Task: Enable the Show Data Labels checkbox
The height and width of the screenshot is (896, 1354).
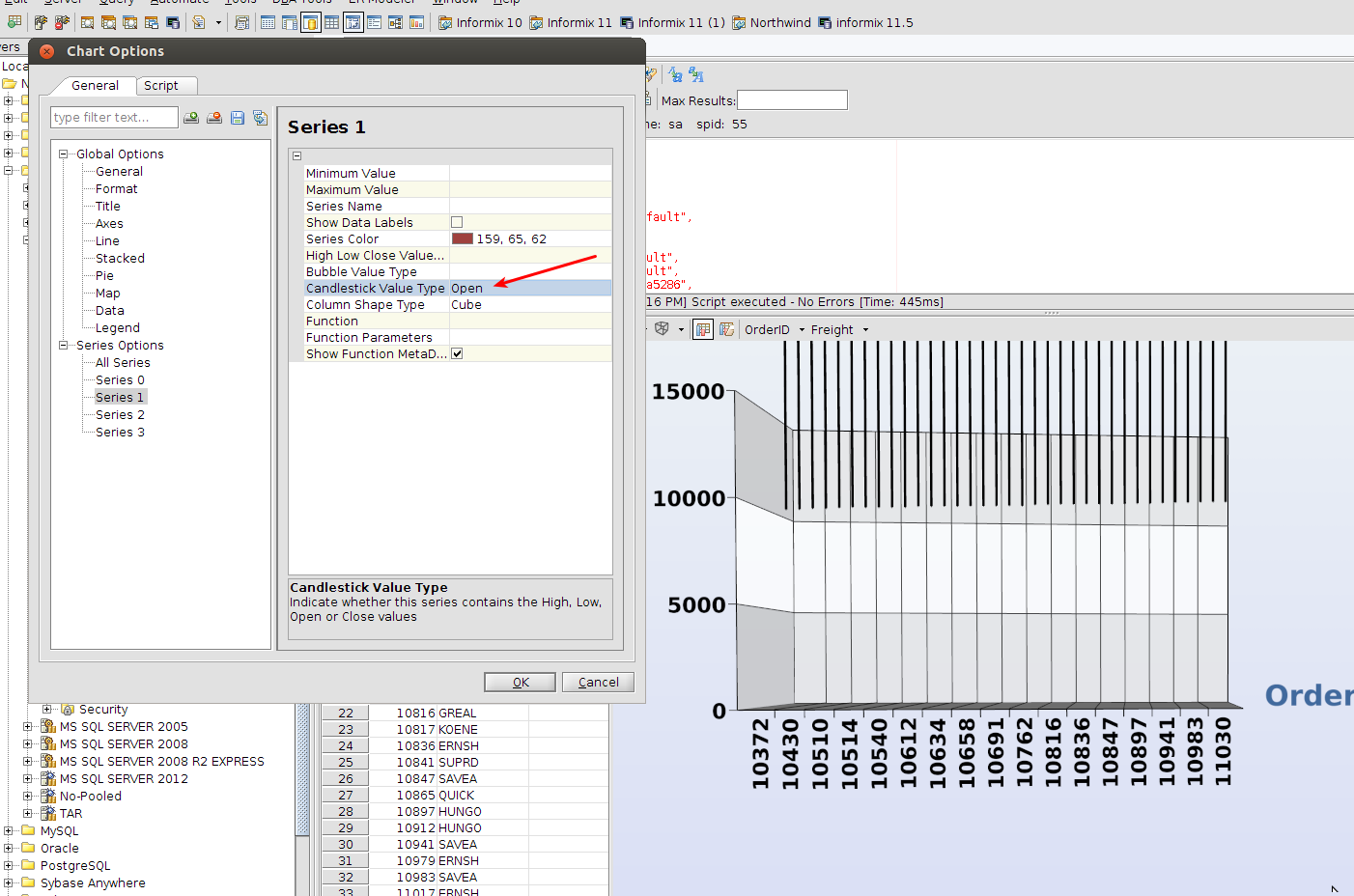Action: pos(457,222)
